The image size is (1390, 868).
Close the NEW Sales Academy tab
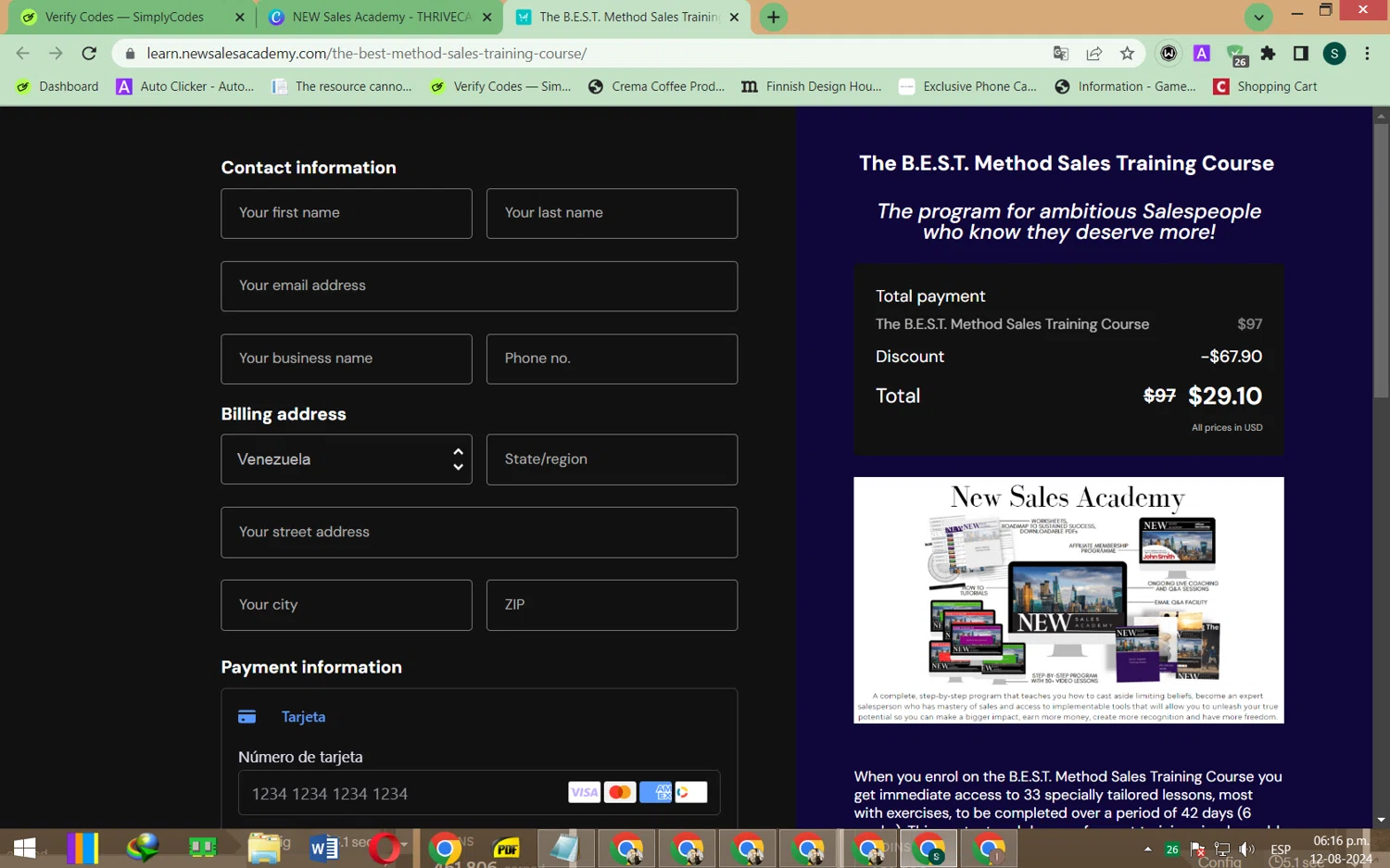point(487,17)
